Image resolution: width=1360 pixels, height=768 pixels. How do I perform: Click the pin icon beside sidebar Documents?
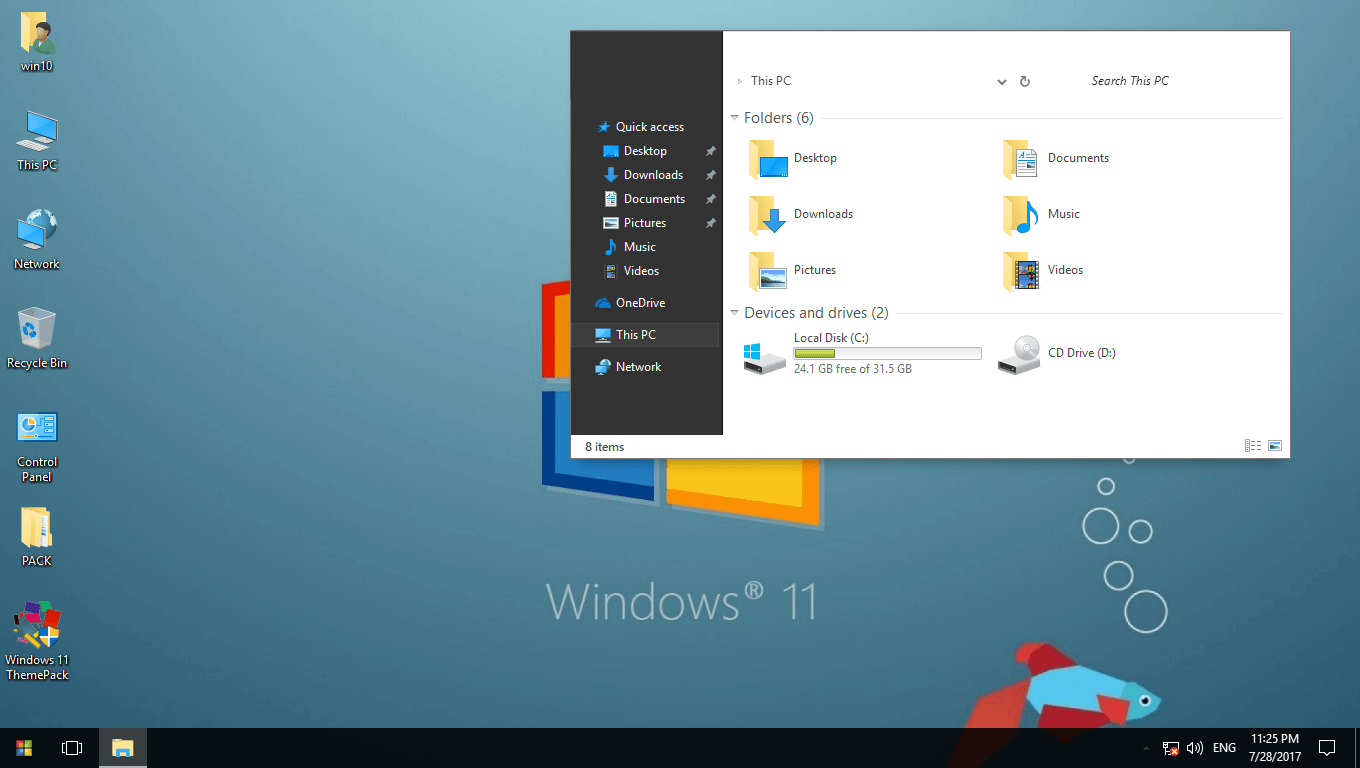tap(710, 199)
